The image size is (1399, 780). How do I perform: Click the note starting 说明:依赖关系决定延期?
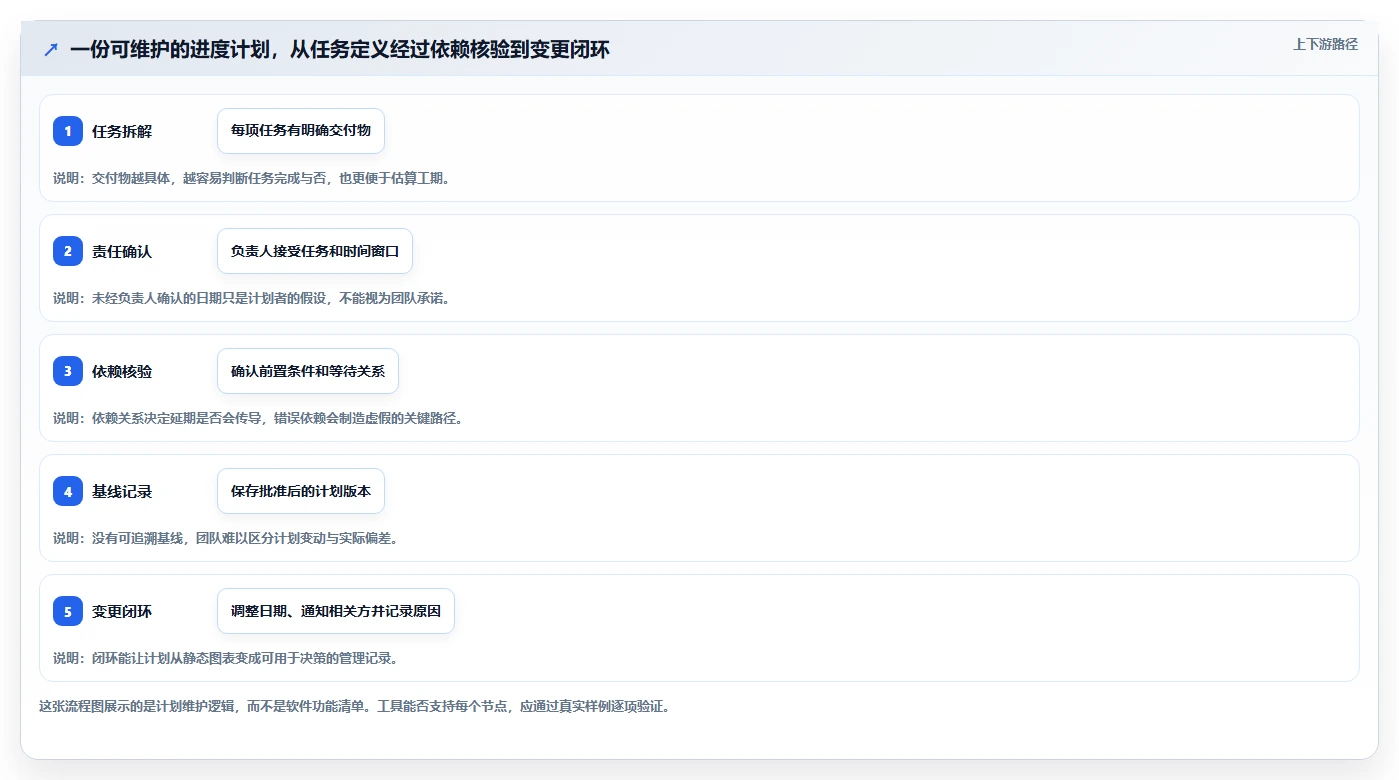coord(258,418)
